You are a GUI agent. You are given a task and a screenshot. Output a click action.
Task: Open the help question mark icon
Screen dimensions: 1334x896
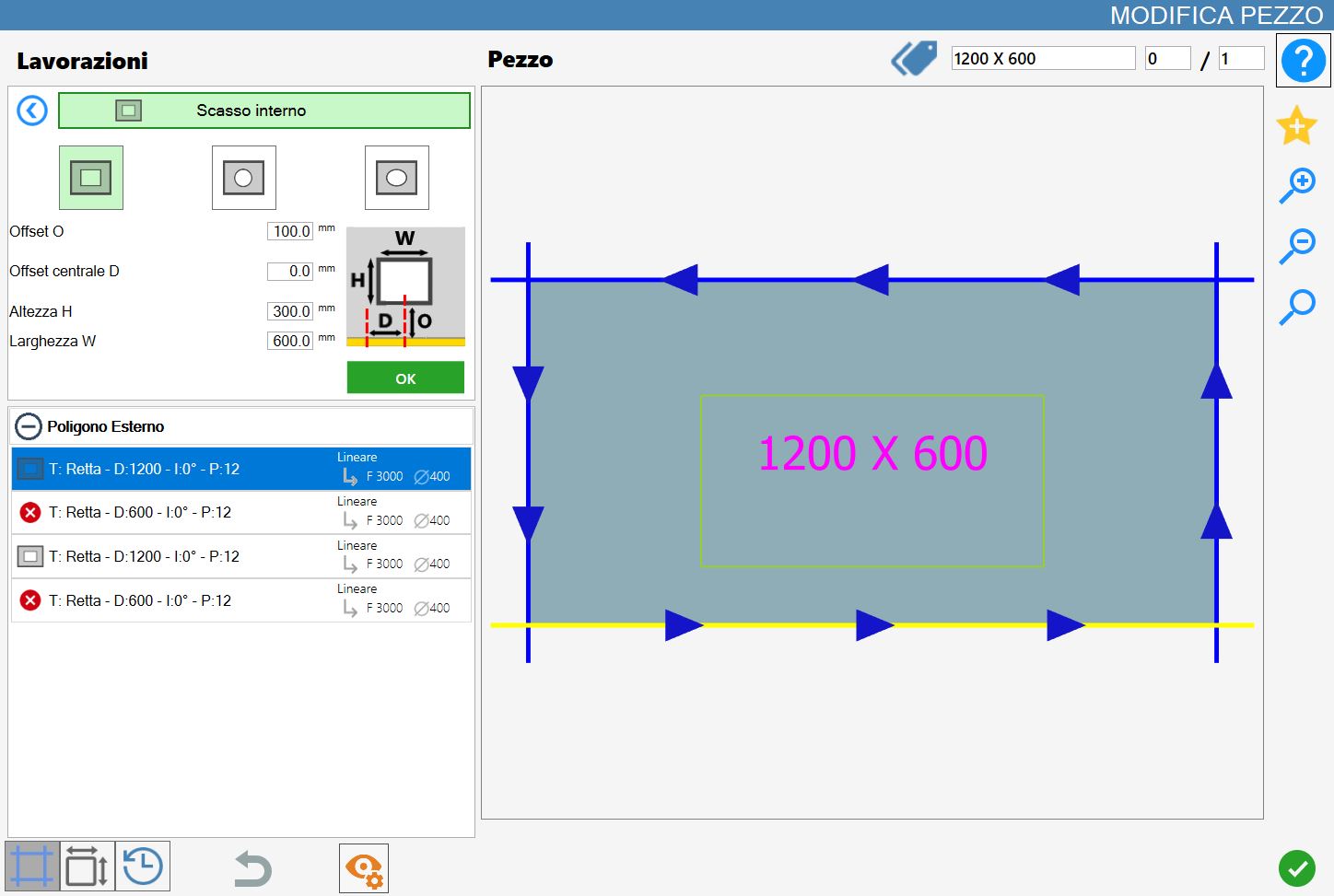tap(1303, 61)
